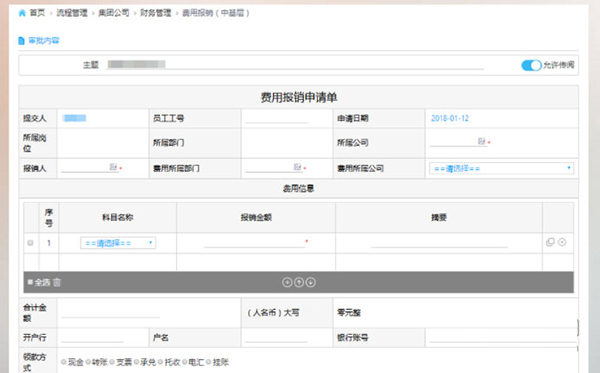Open 费用报销(中基层) breadcrumb item

click(215, 13)
